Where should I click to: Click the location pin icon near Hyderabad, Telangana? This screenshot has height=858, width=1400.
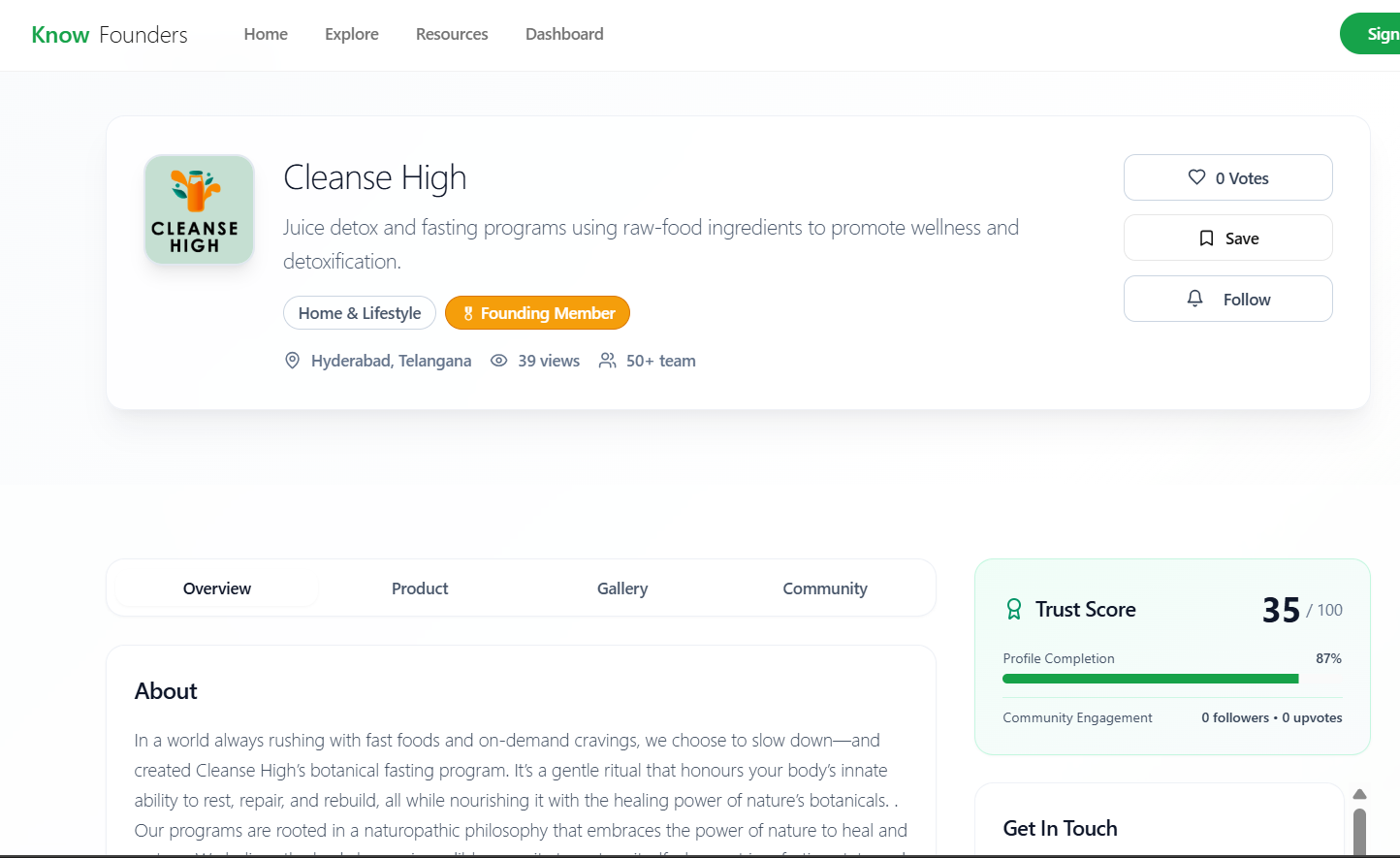click(x=292, y=360)
